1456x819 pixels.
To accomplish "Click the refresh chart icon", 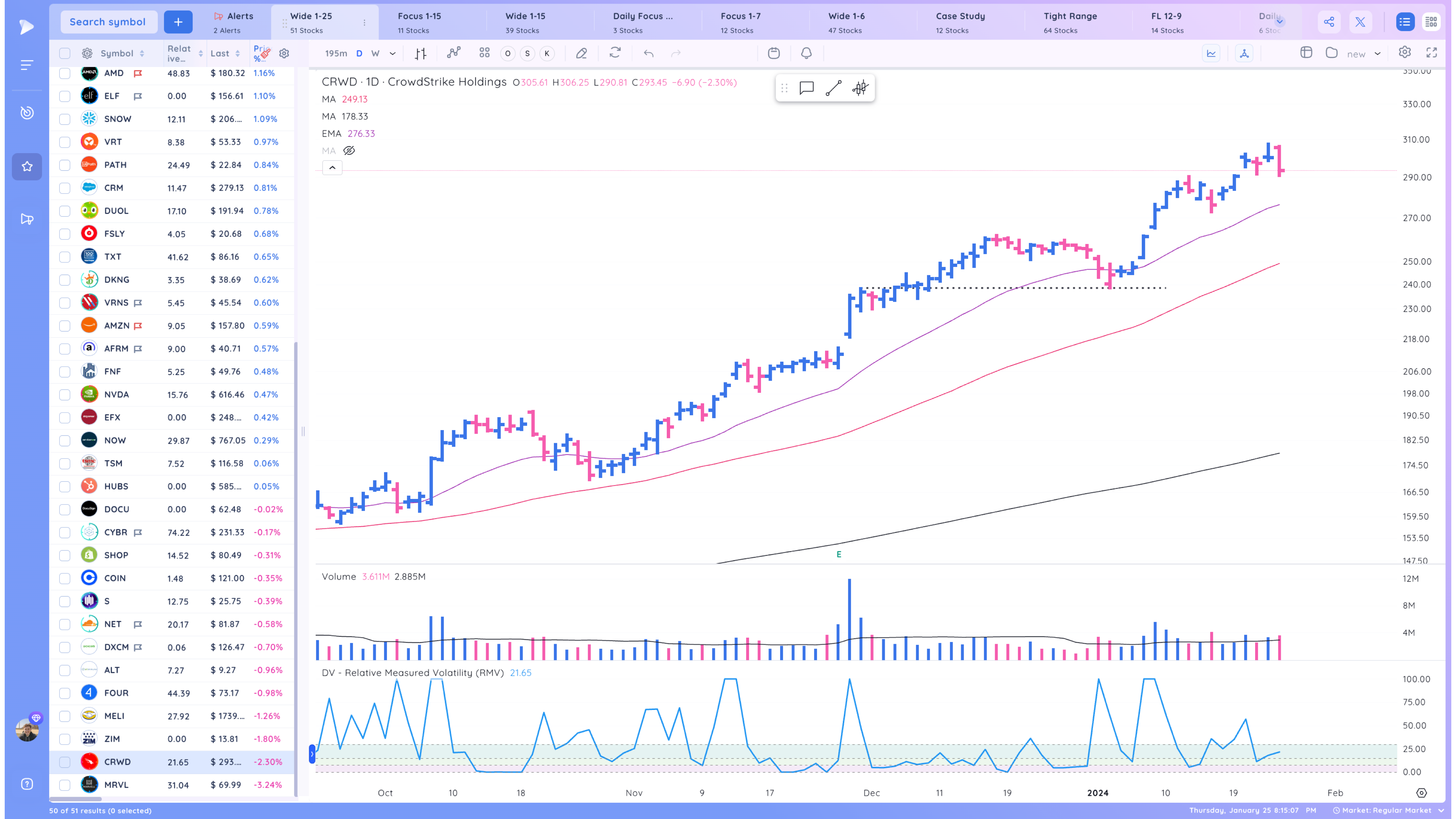I will click(x=615, y=53).
